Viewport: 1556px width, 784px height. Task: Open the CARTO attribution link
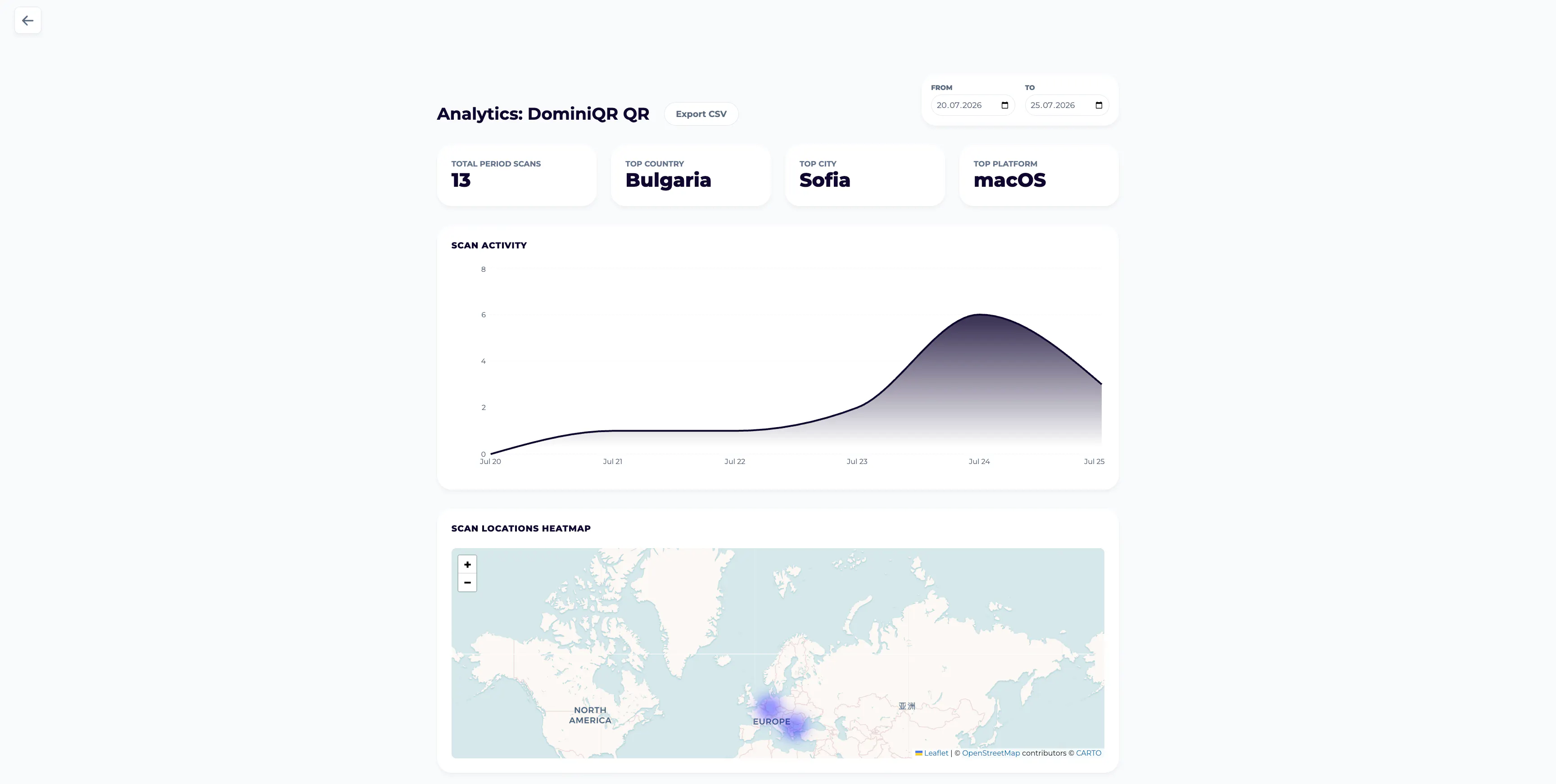(x=1089, y=753)
